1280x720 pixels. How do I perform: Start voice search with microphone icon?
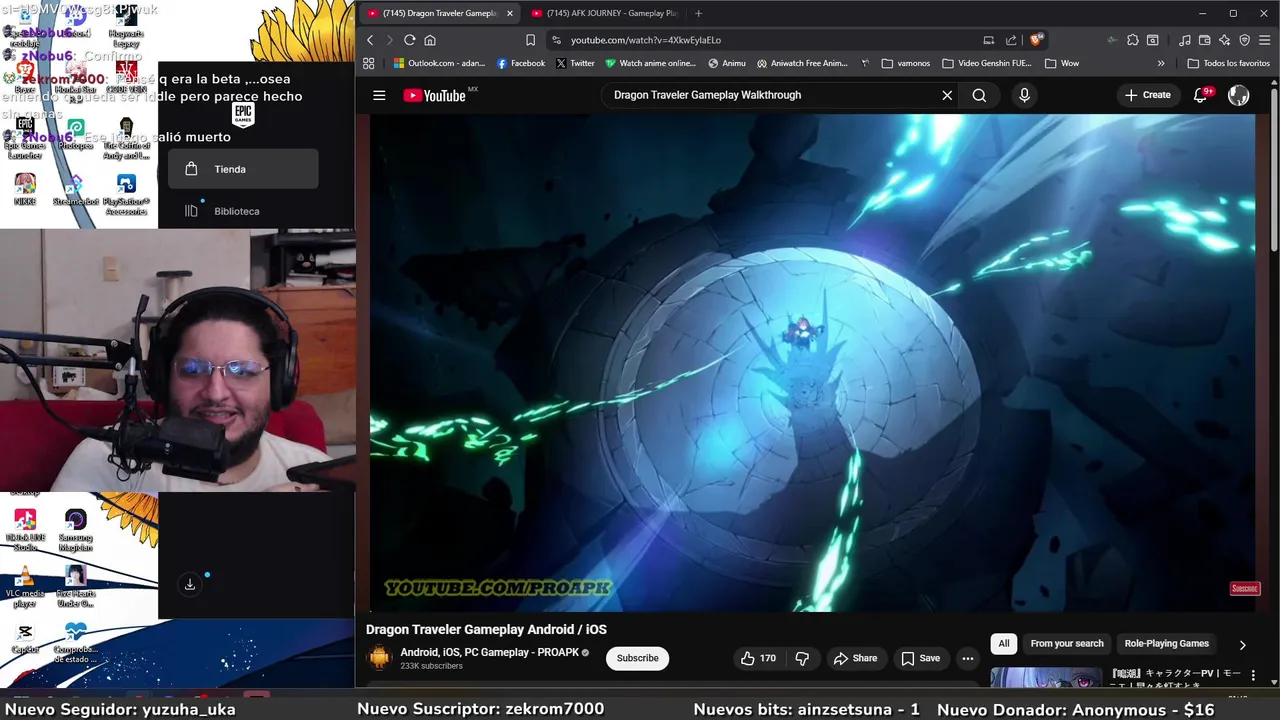pyautogui.click(x=1024, y=95)
